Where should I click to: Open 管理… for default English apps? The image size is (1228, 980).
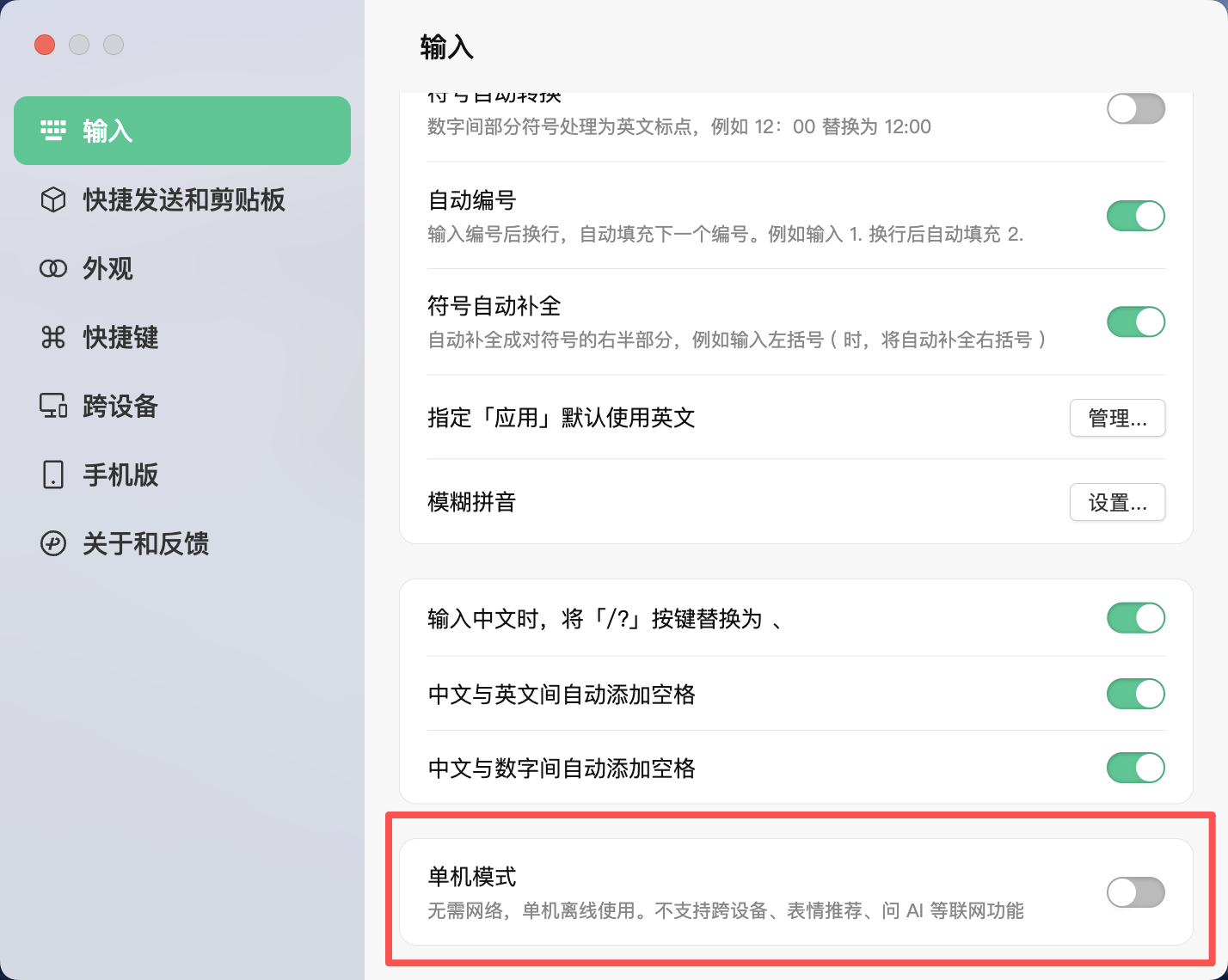1117,418
